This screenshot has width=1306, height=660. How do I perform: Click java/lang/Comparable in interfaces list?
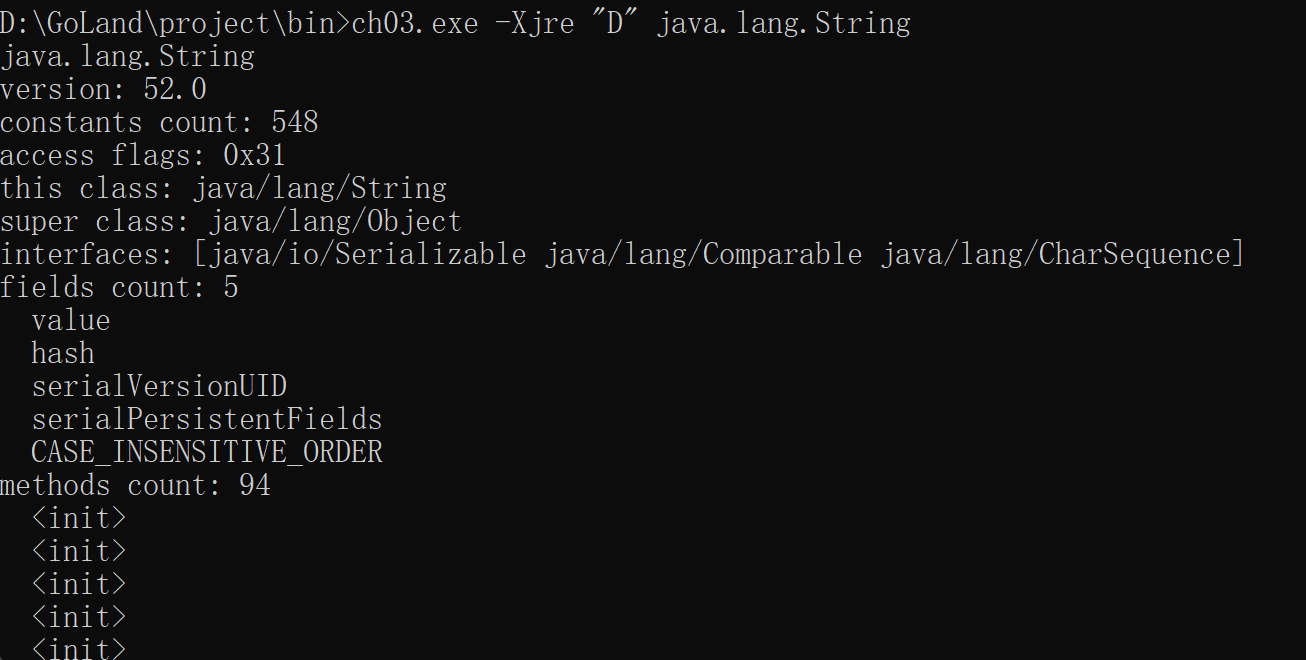[703, 255]
